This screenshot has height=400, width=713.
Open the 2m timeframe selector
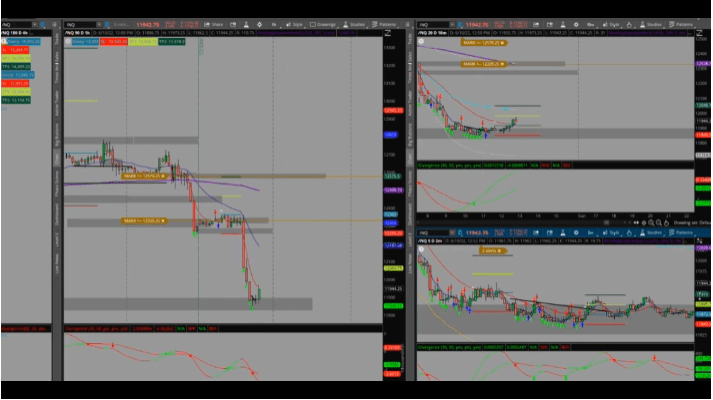tap(590, 233)
